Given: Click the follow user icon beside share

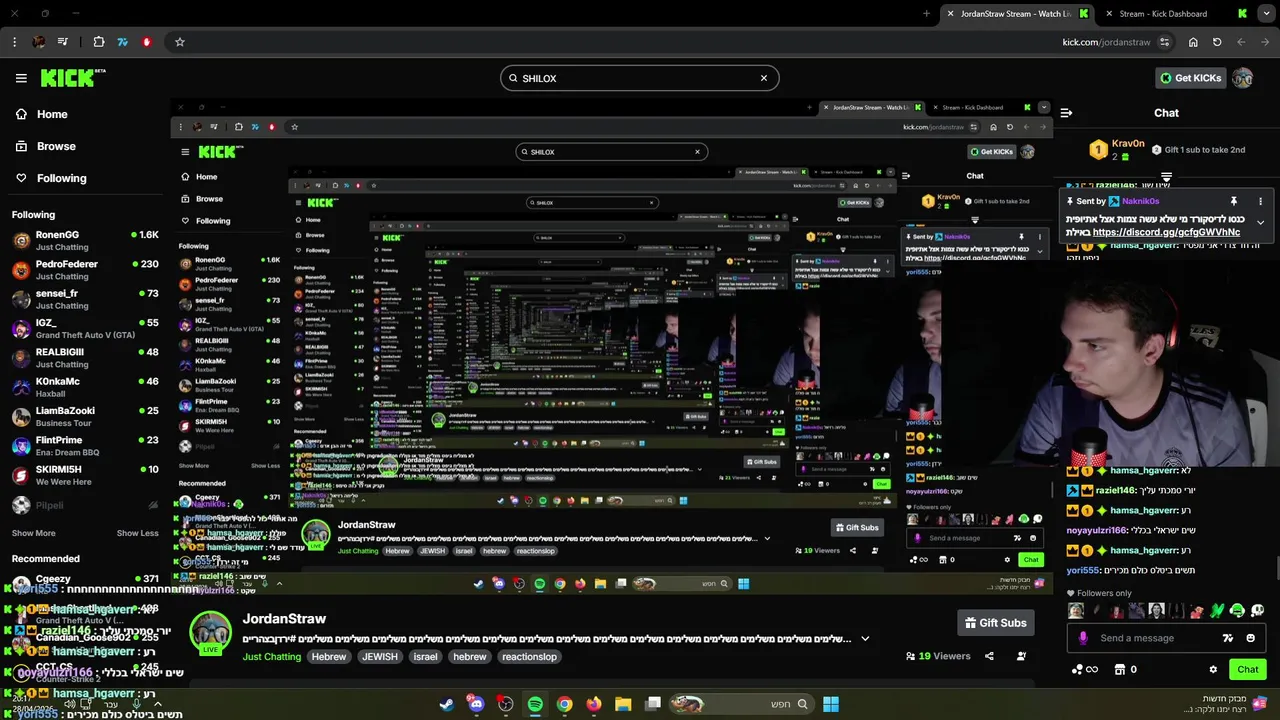Looking at the screenshot, I should click(1021, 656).
